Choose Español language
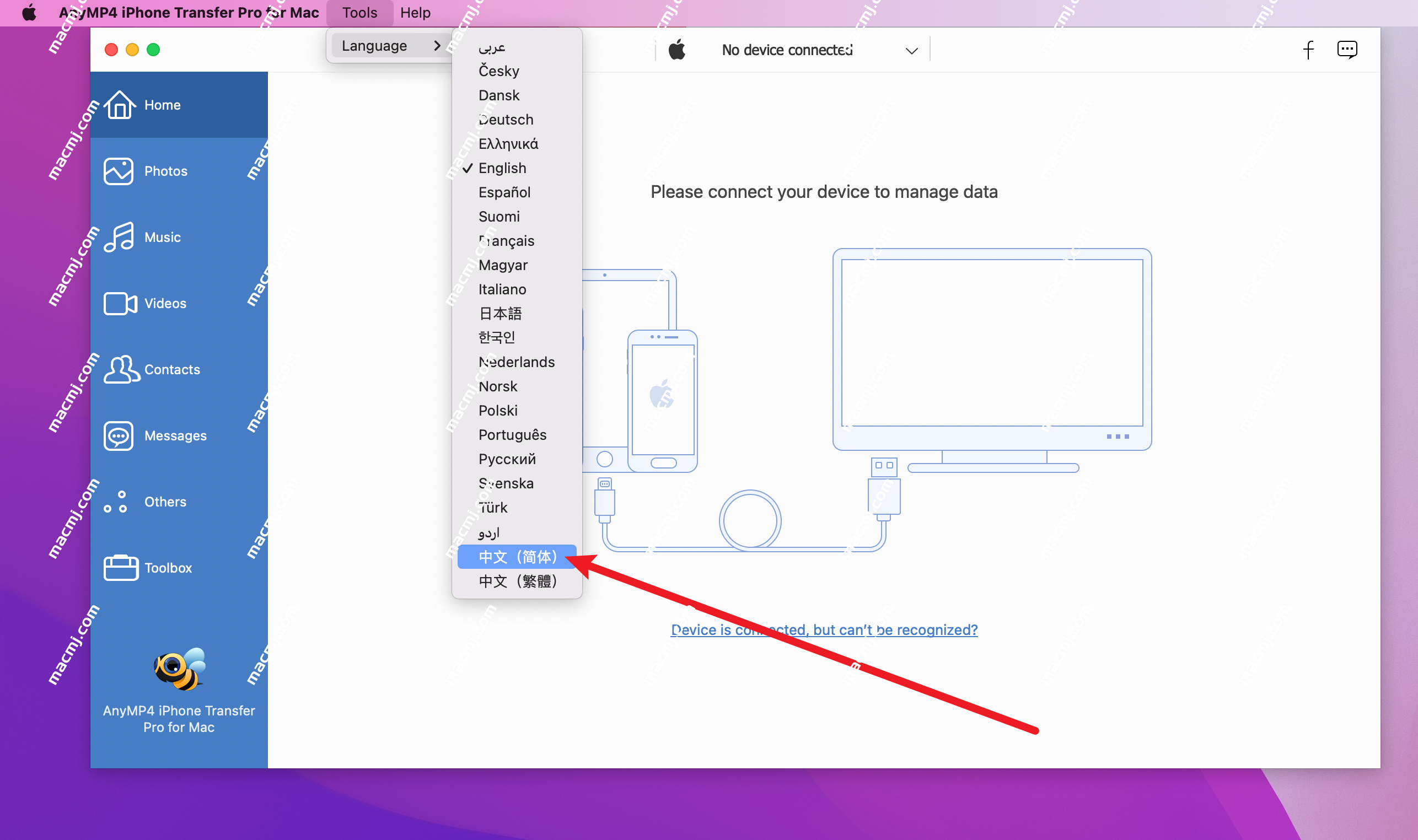Screen dimensions: 1418x840 517,192
